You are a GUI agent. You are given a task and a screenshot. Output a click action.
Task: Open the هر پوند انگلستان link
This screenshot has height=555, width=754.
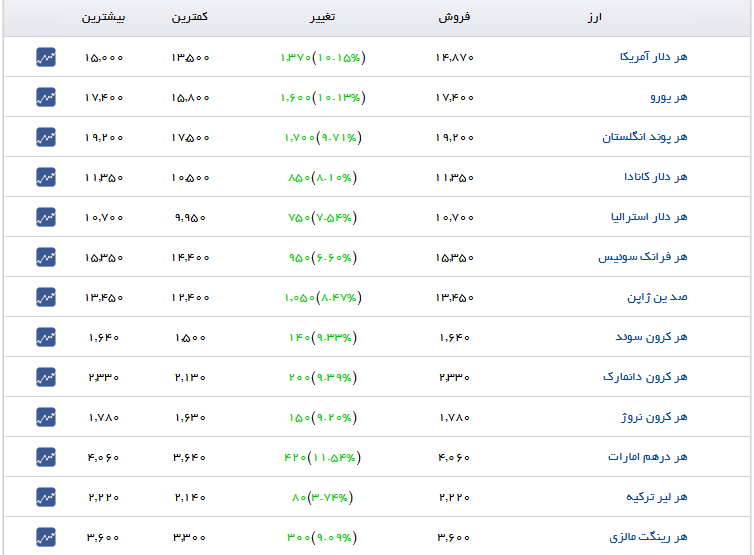coord(645,137)
